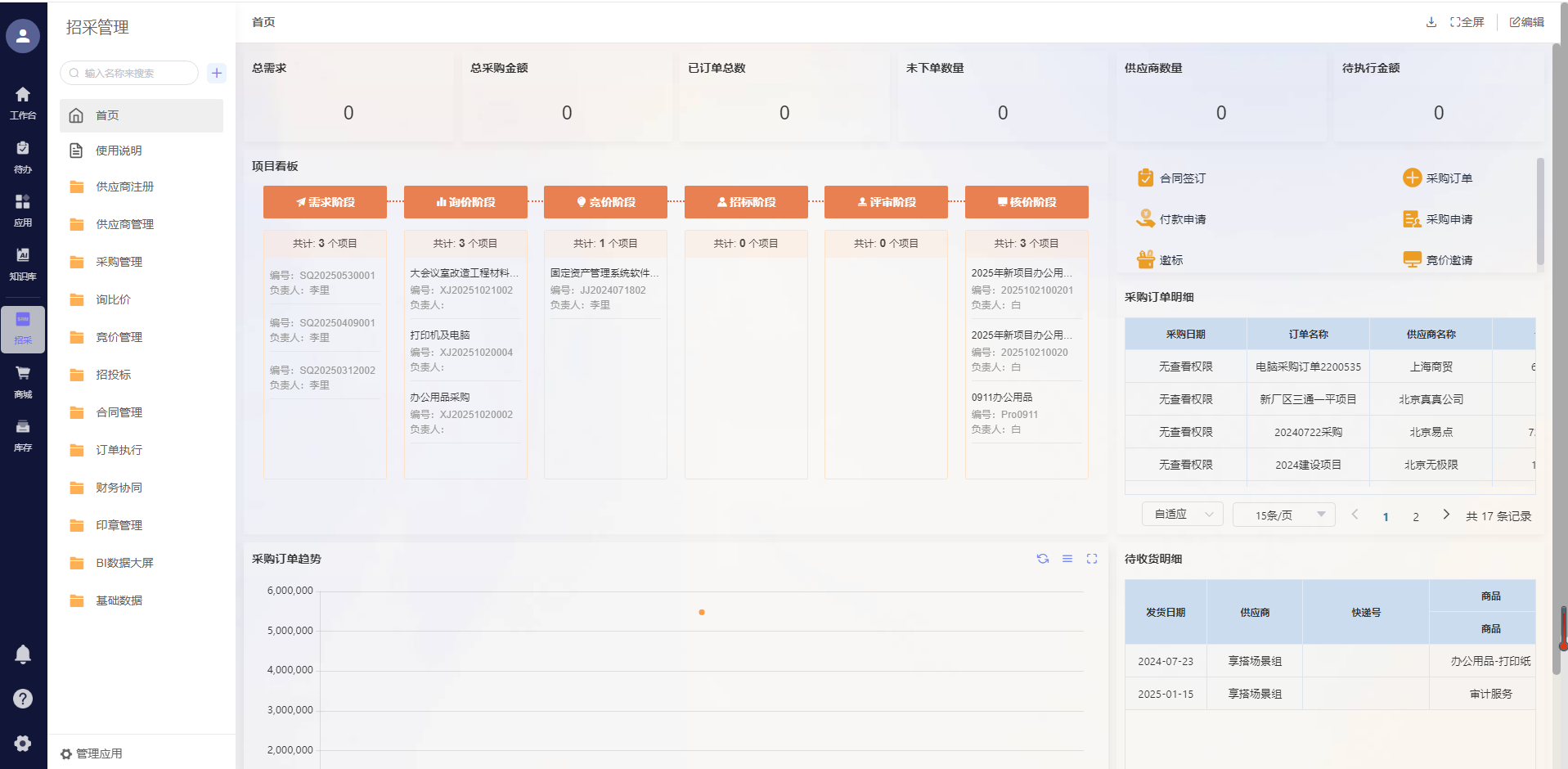
Task: Click the 全屏 fullscreen button
Action: 1467,22
